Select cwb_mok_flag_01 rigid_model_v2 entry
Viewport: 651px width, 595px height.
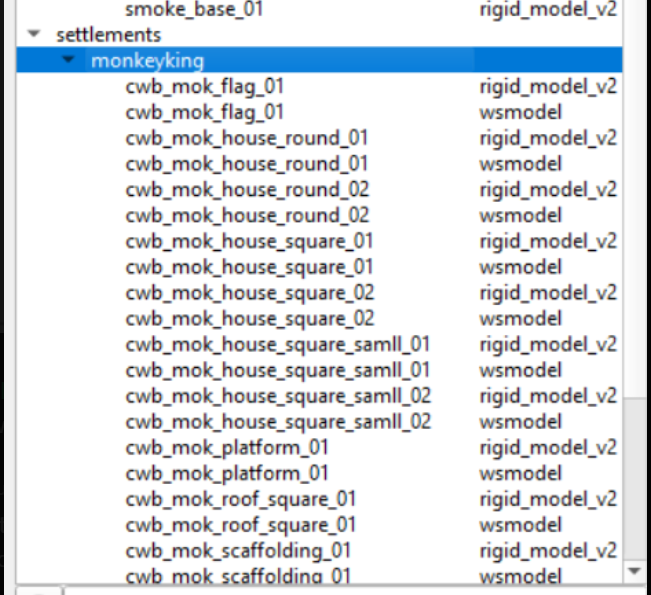(319, 86)
